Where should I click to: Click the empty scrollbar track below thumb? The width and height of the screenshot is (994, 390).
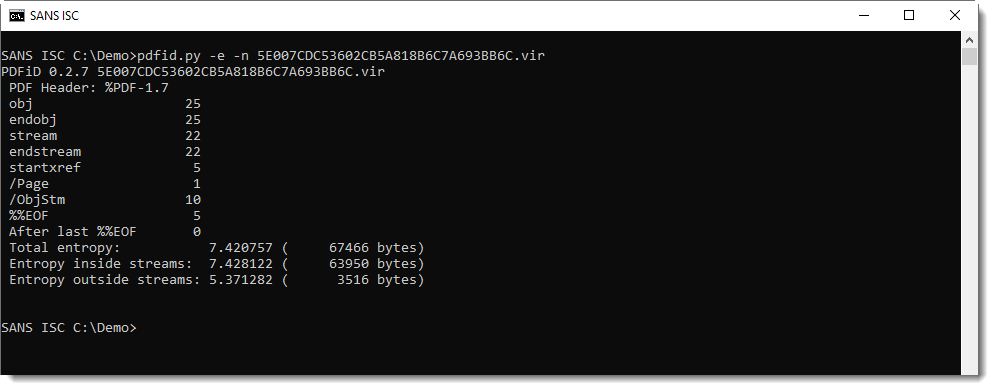click(x=969, y=216)
